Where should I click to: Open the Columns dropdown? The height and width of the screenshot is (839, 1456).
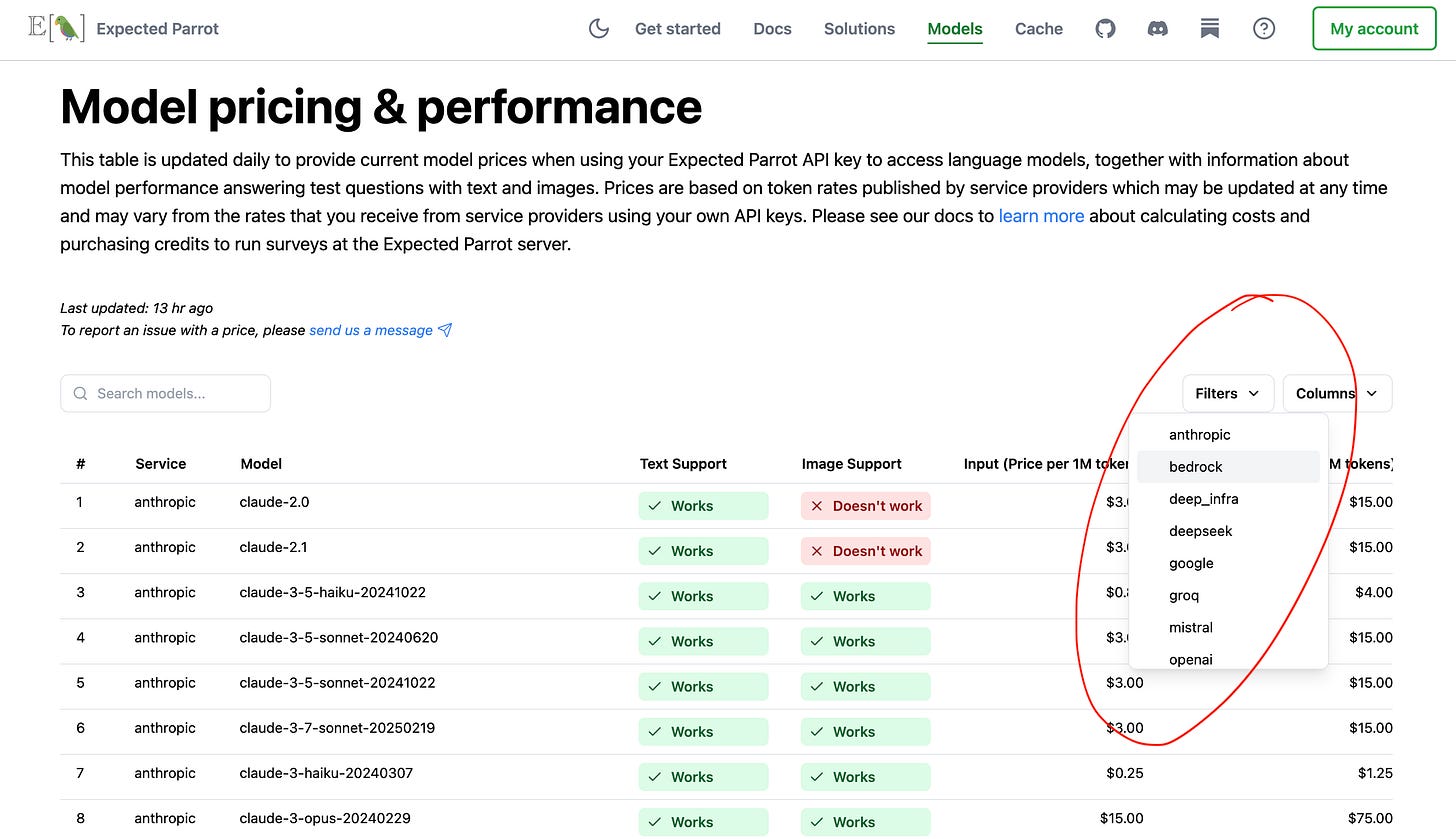(1337, 393)
